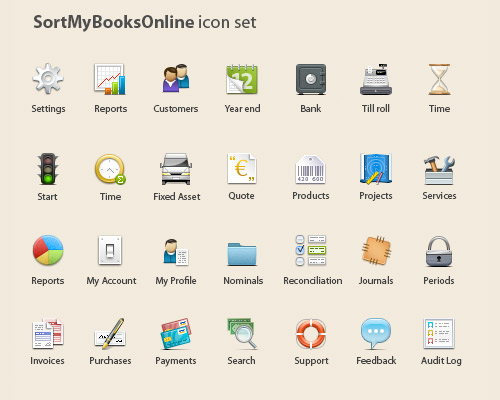This screenshot has width=500, height=400.
Task: Open the Reconciliation checklist icon
Action: coord(311,250)
